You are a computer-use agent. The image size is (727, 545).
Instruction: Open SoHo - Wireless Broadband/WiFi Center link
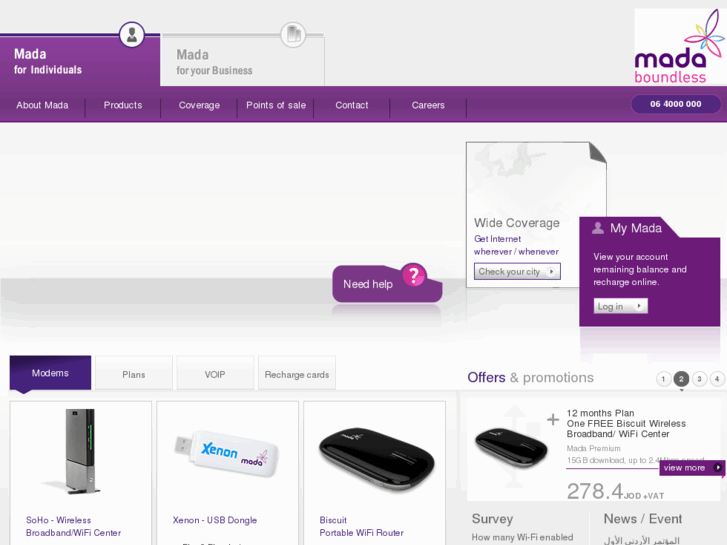point(73,526)
